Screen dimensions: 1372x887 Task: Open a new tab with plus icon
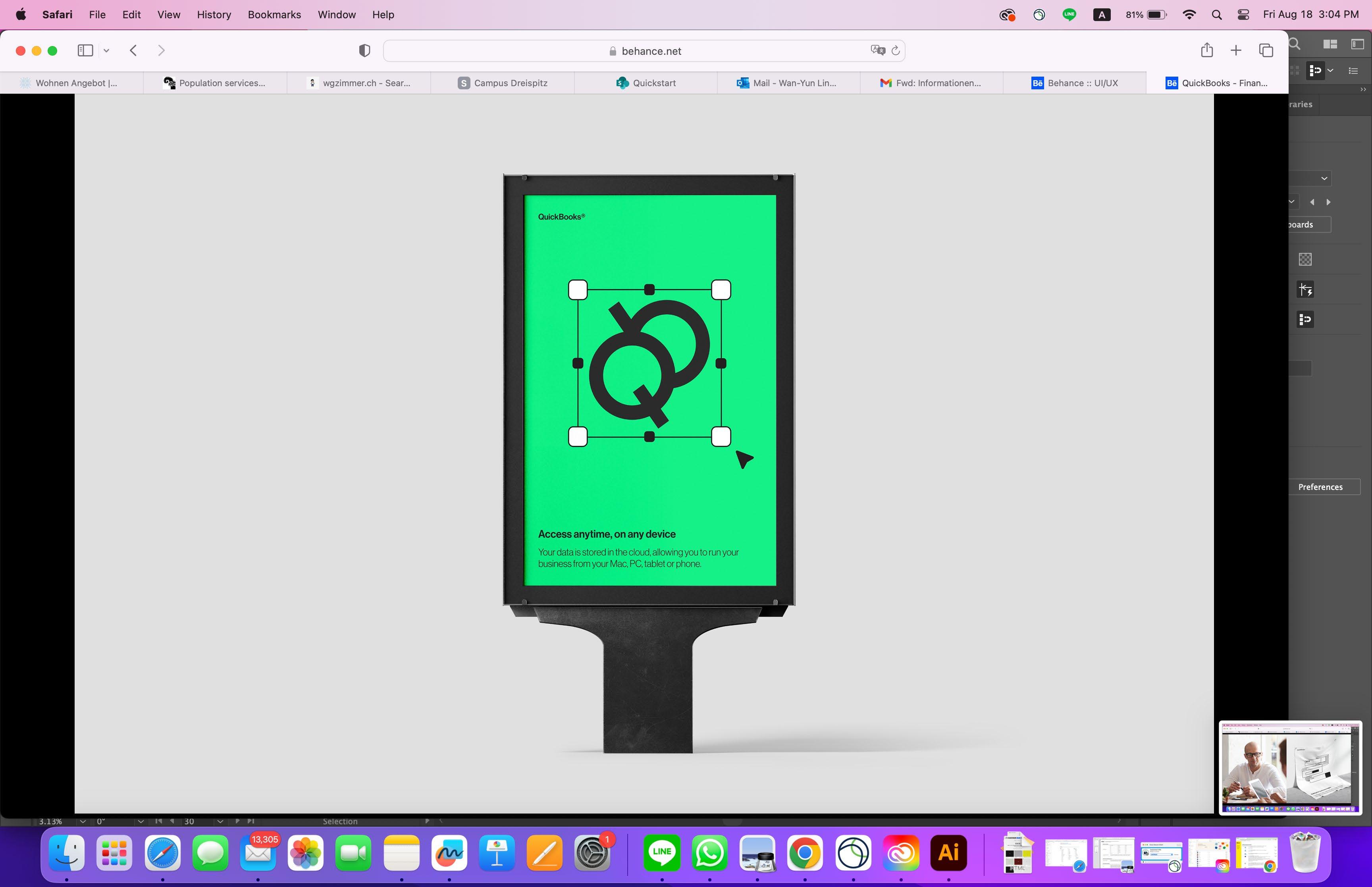[x=1235, y=51]
